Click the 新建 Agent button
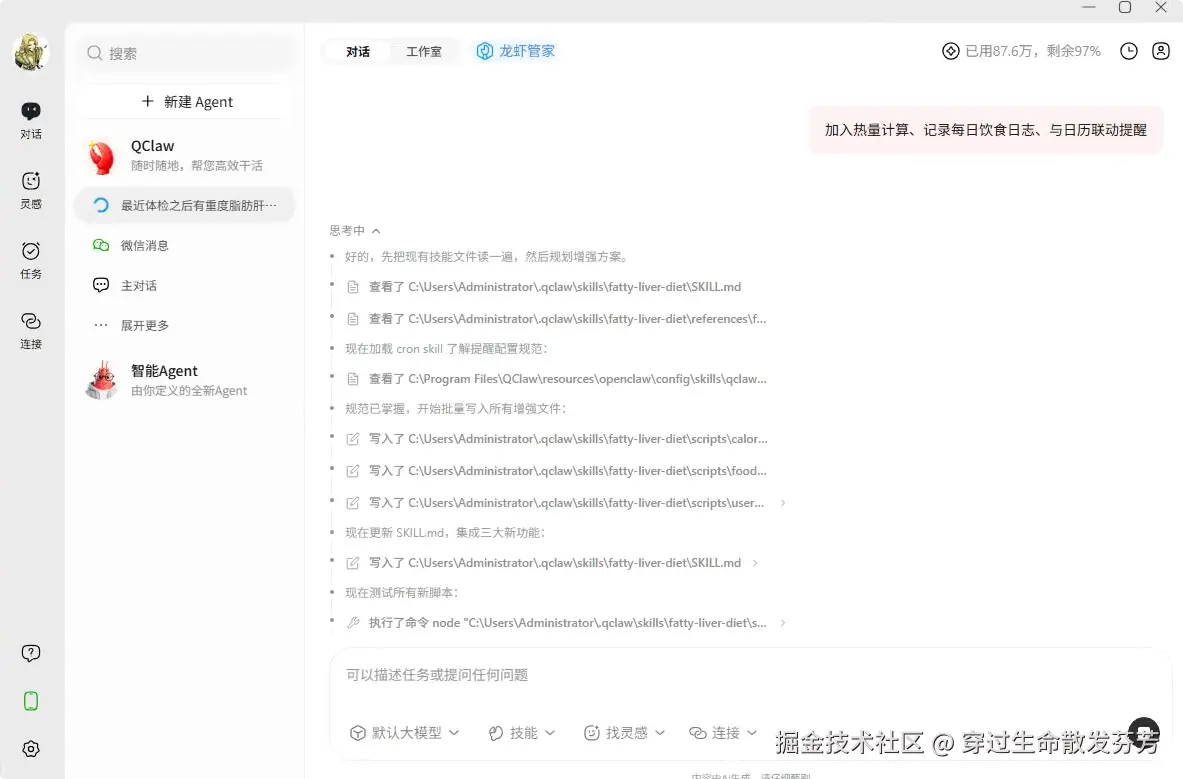The width and height of the screenshot is (1183, 779). point(186,101)
